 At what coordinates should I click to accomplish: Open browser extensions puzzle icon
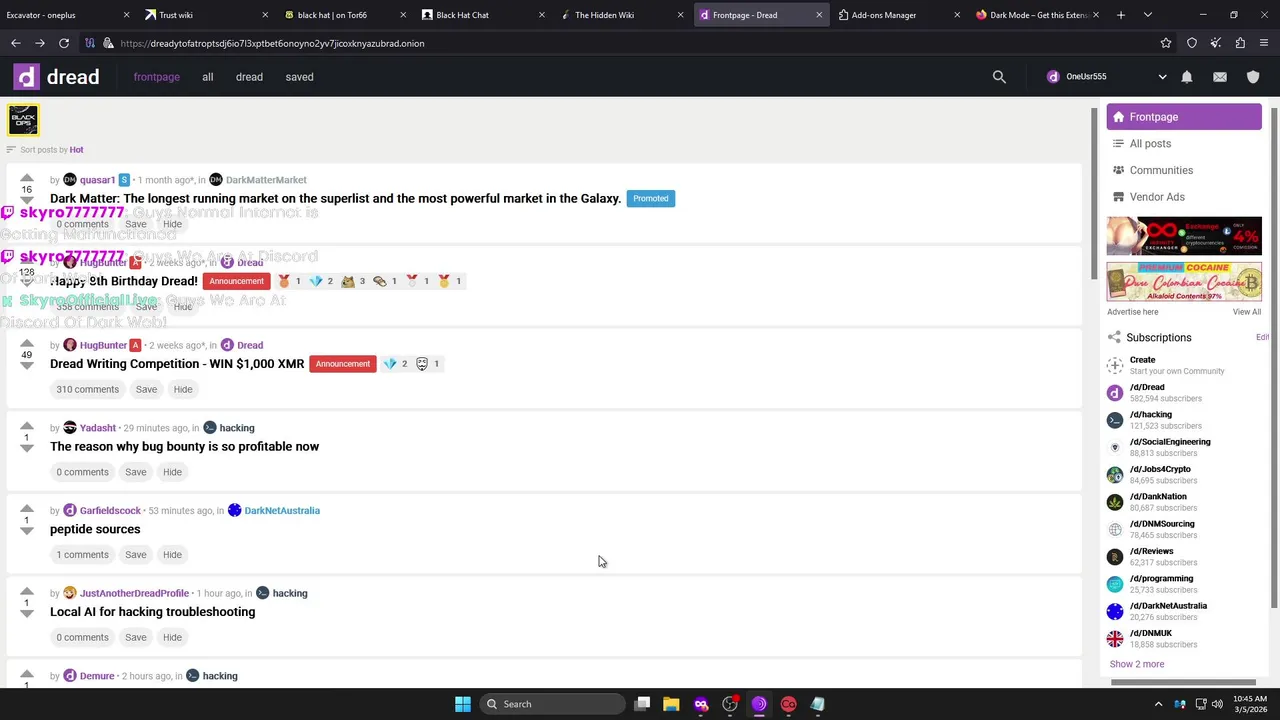1240,43
